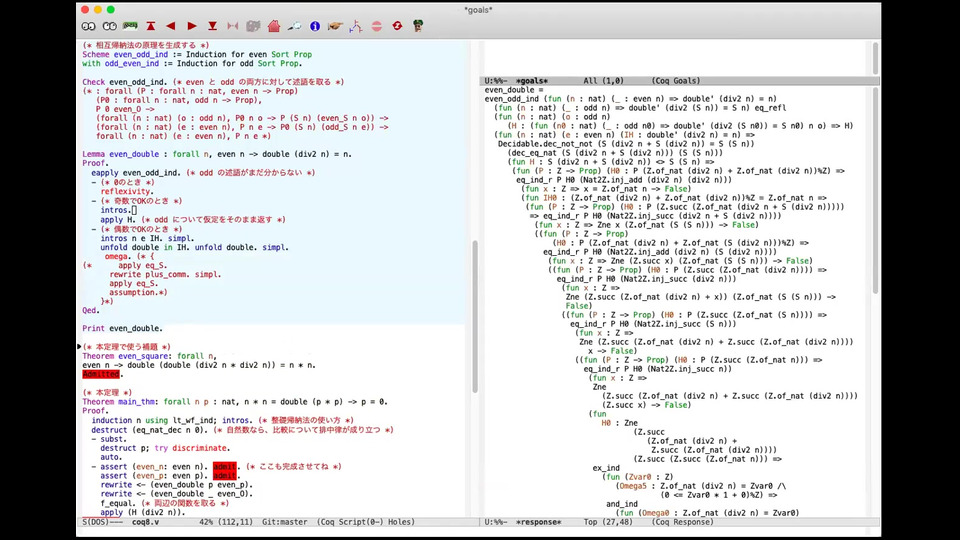
Task: Click the (Coq Goals) mode indicator
Action: point(675,81)
